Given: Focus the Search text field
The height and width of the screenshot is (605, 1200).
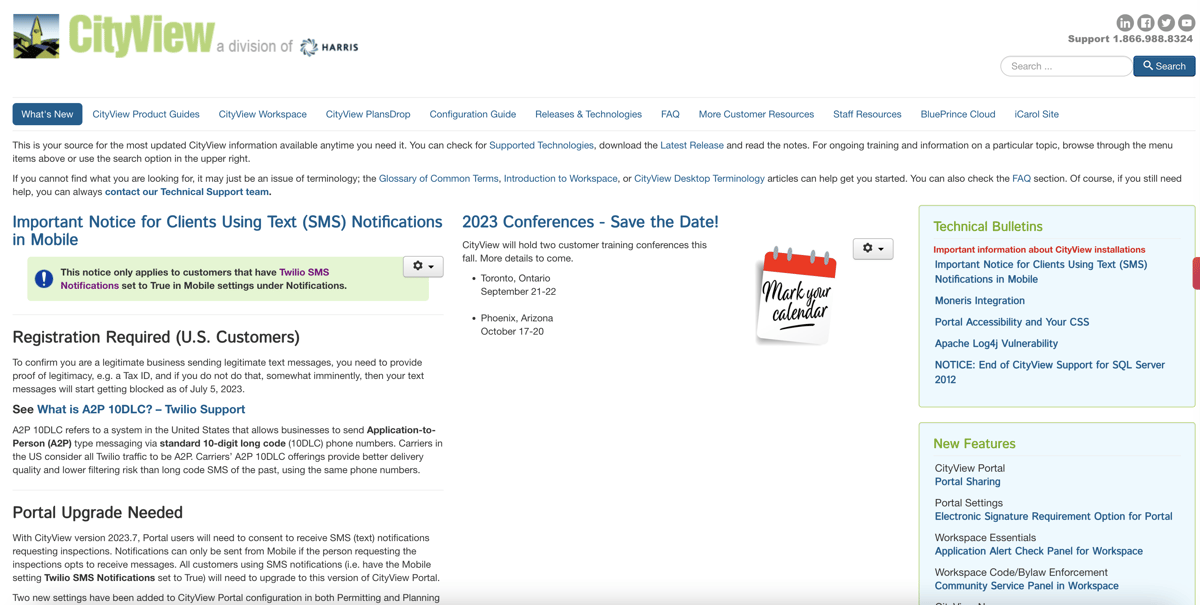Looking at the screenshot, I should (1066, 66).
